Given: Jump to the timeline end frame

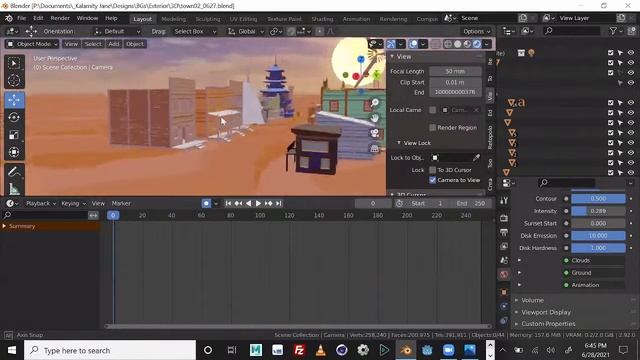Looking at the screenshot, I should (279, 203).
